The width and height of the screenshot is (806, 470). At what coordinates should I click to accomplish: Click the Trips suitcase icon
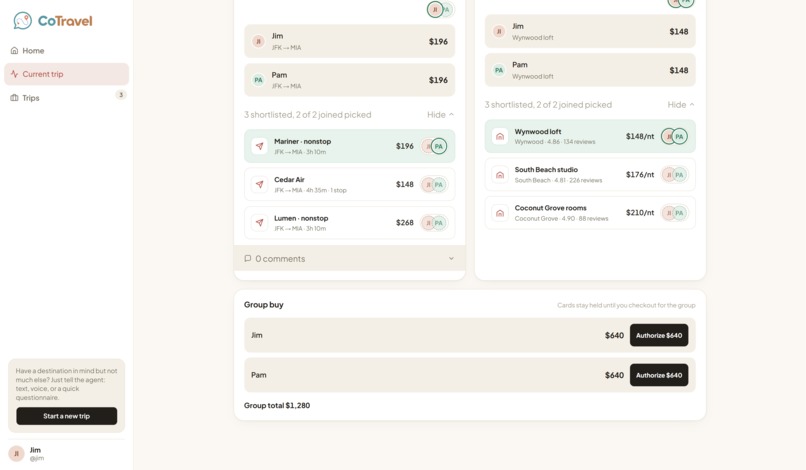[x=14, y=98]
